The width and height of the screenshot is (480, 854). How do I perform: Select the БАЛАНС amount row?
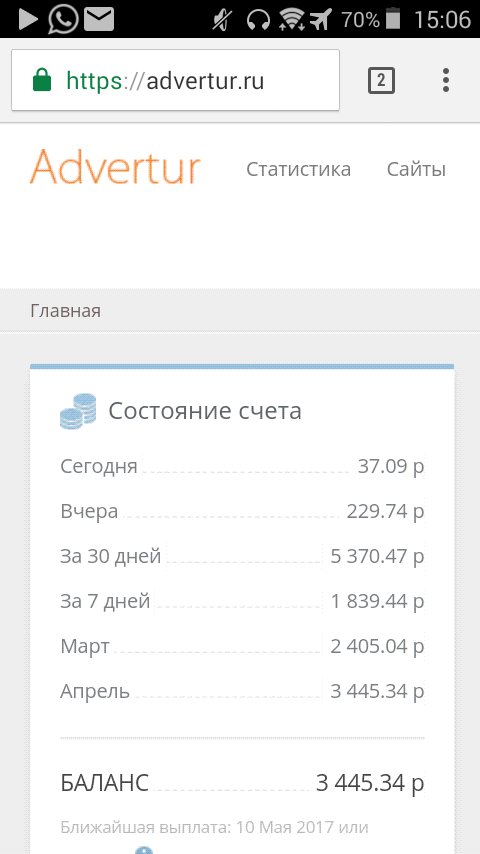tap(242, 783)
